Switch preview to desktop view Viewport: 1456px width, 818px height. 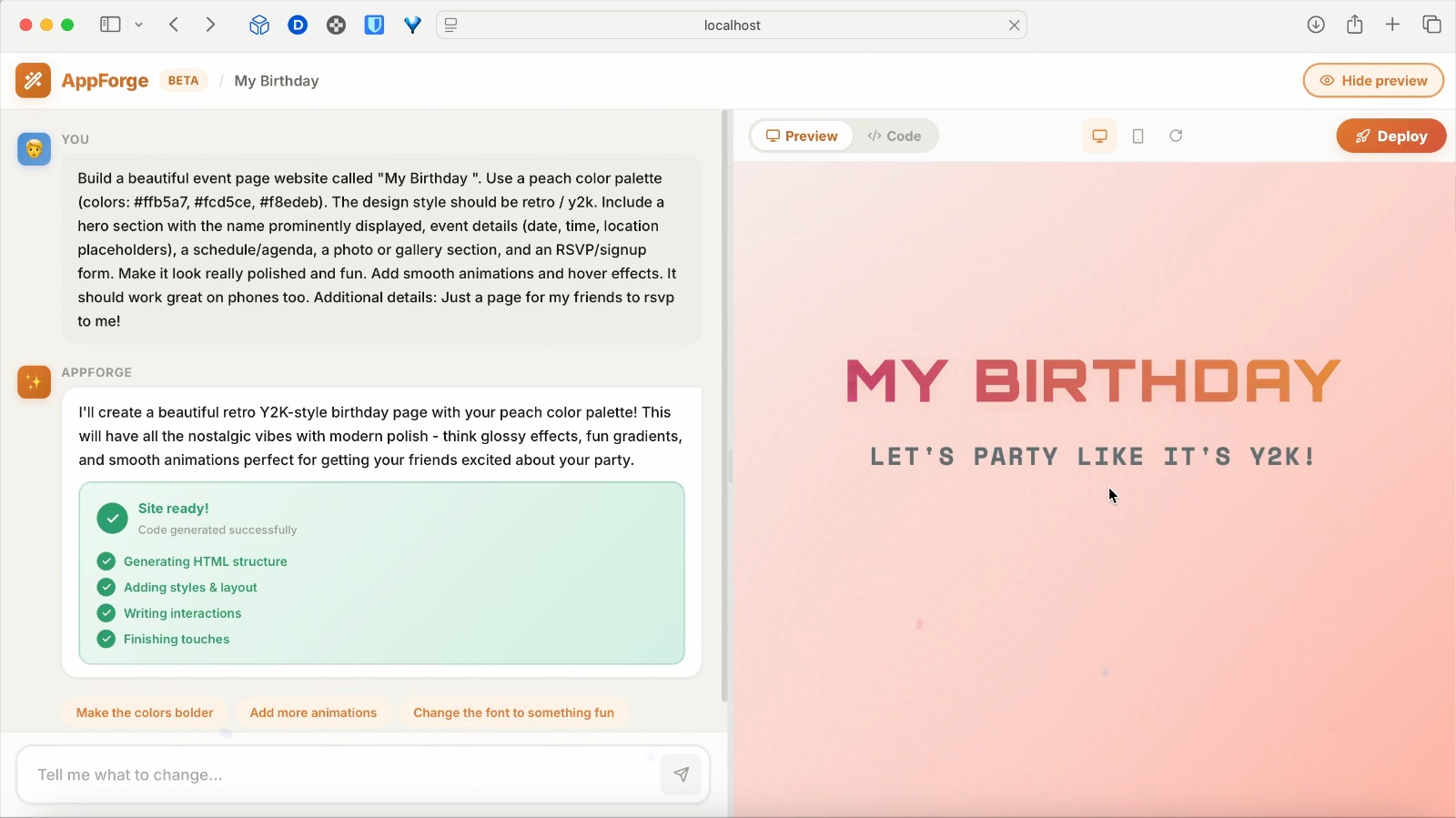click(1099, 136)
